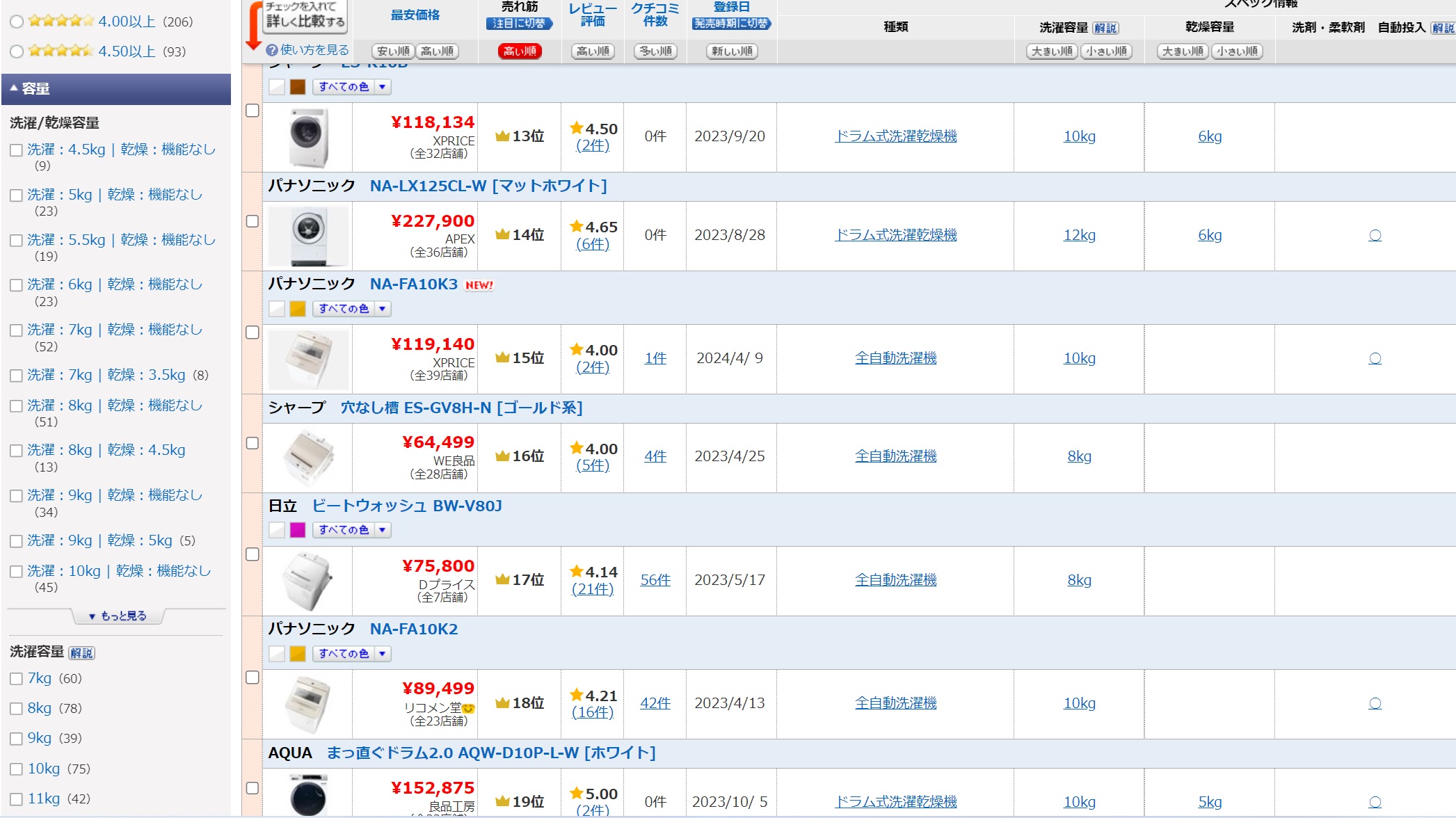Open the ¥118,134 drum washer thumbnail
This screenshot has height=818, width=1456.
click(308, 137)
